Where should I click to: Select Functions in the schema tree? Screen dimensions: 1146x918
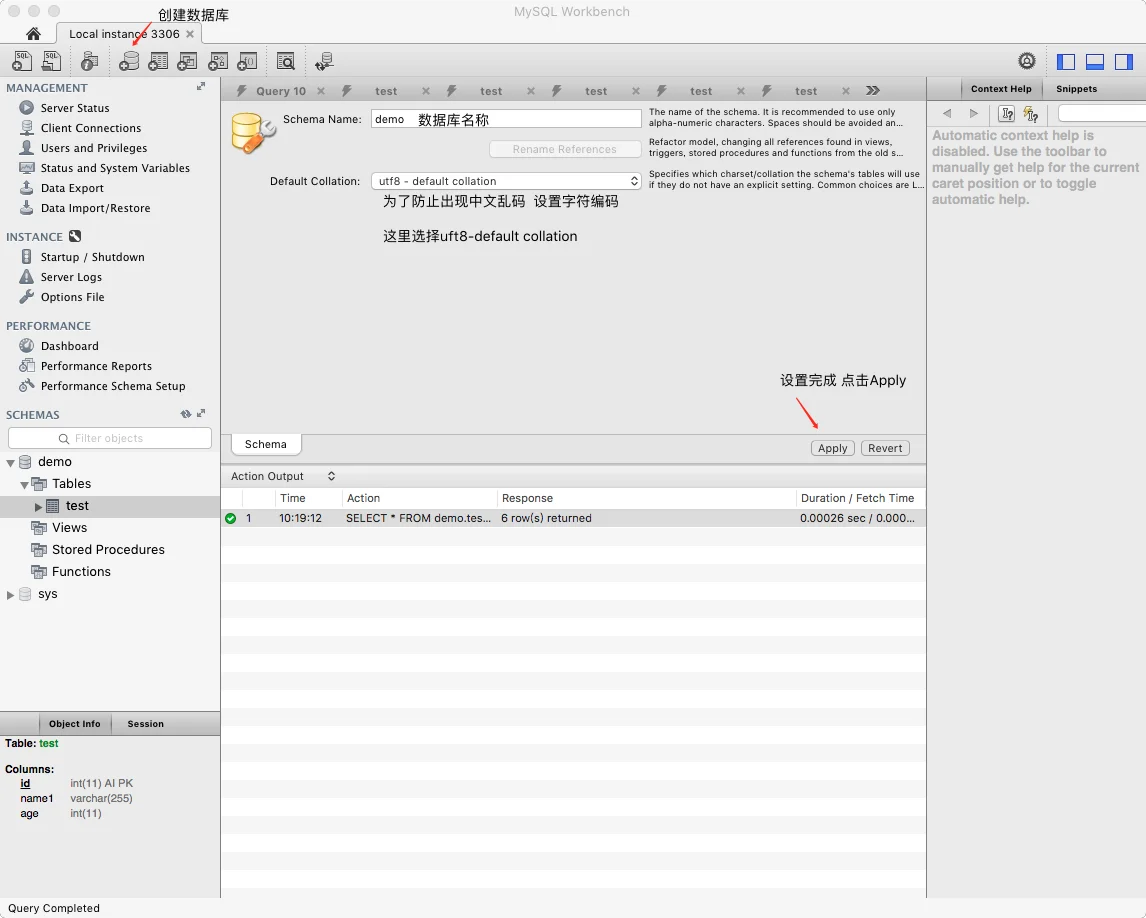coord(81,572)
